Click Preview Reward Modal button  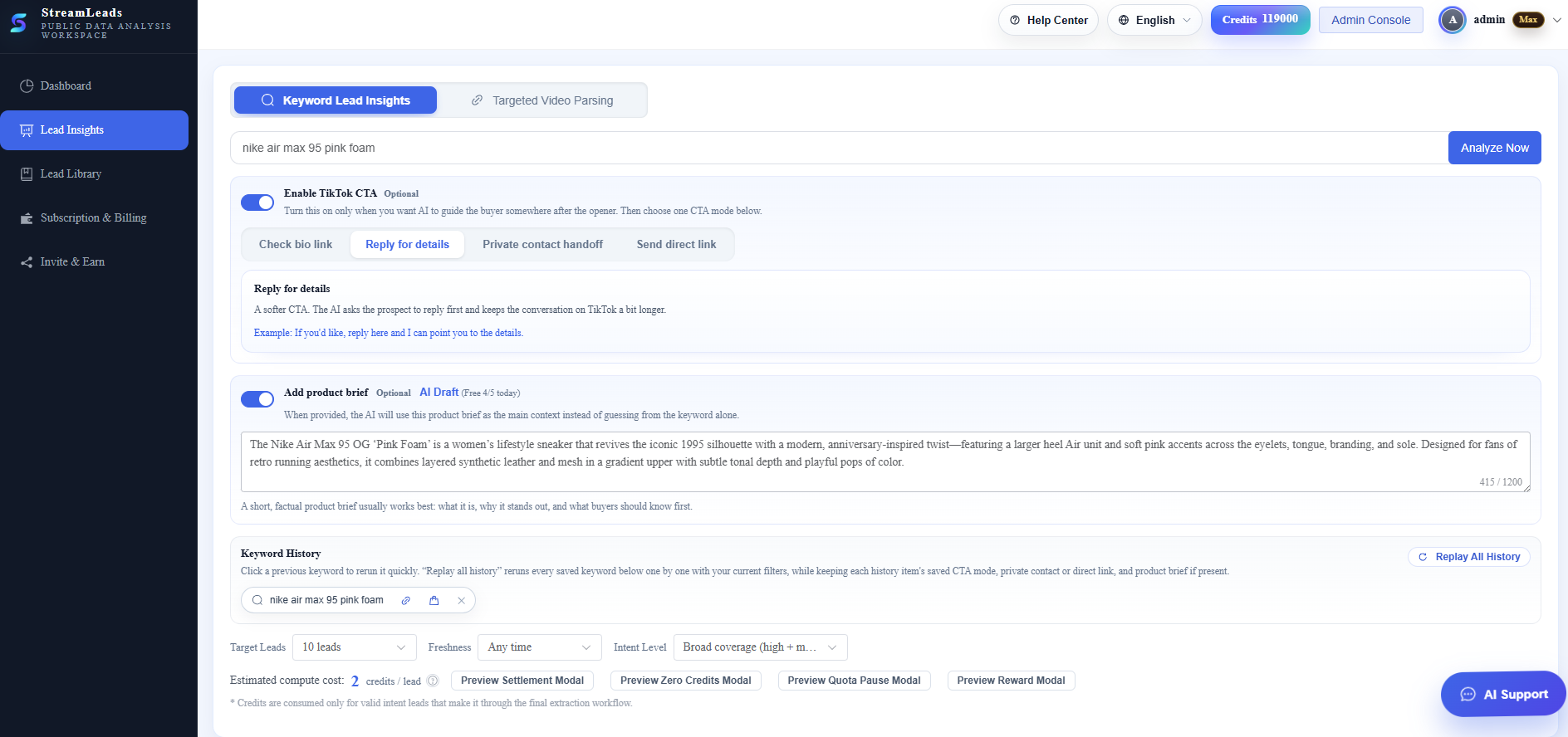click(1012, 681)
